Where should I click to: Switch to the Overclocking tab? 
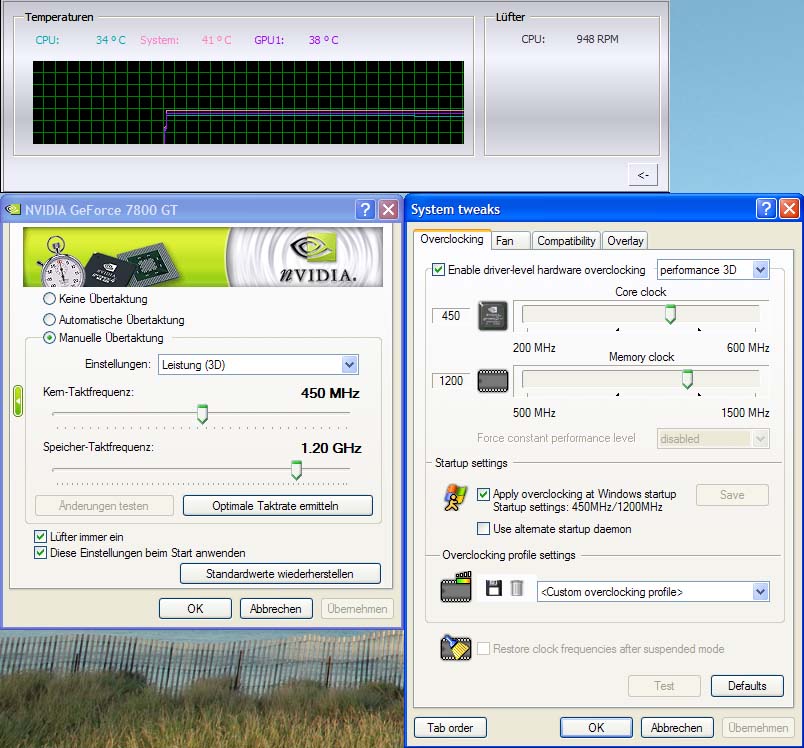pos(452,239)
